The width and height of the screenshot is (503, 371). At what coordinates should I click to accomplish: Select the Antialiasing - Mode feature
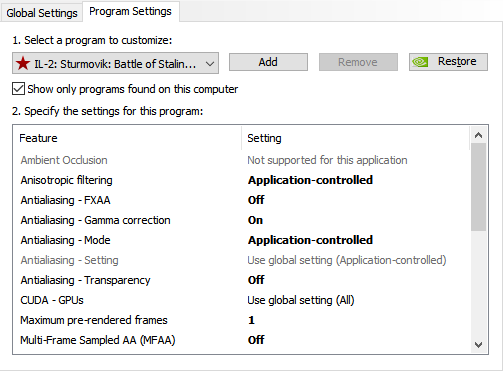[65, 240]
